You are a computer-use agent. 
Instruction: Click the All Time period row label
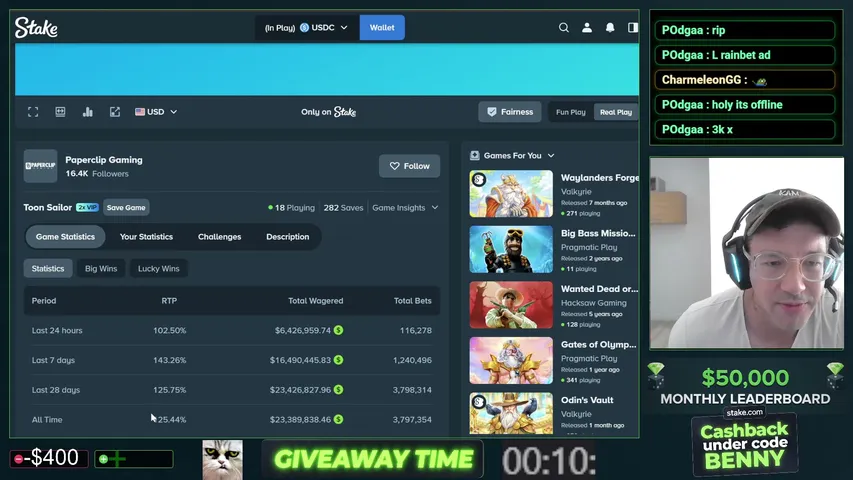pyautogui.click(x=47, y=420)
